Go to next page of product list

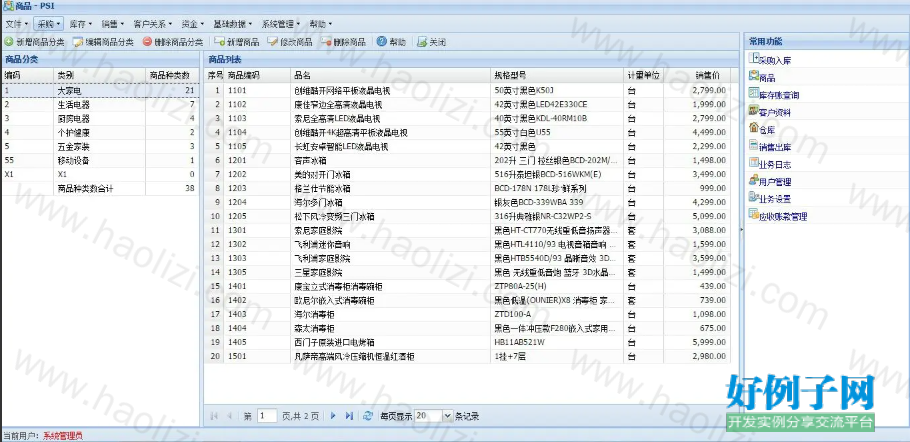333,416
